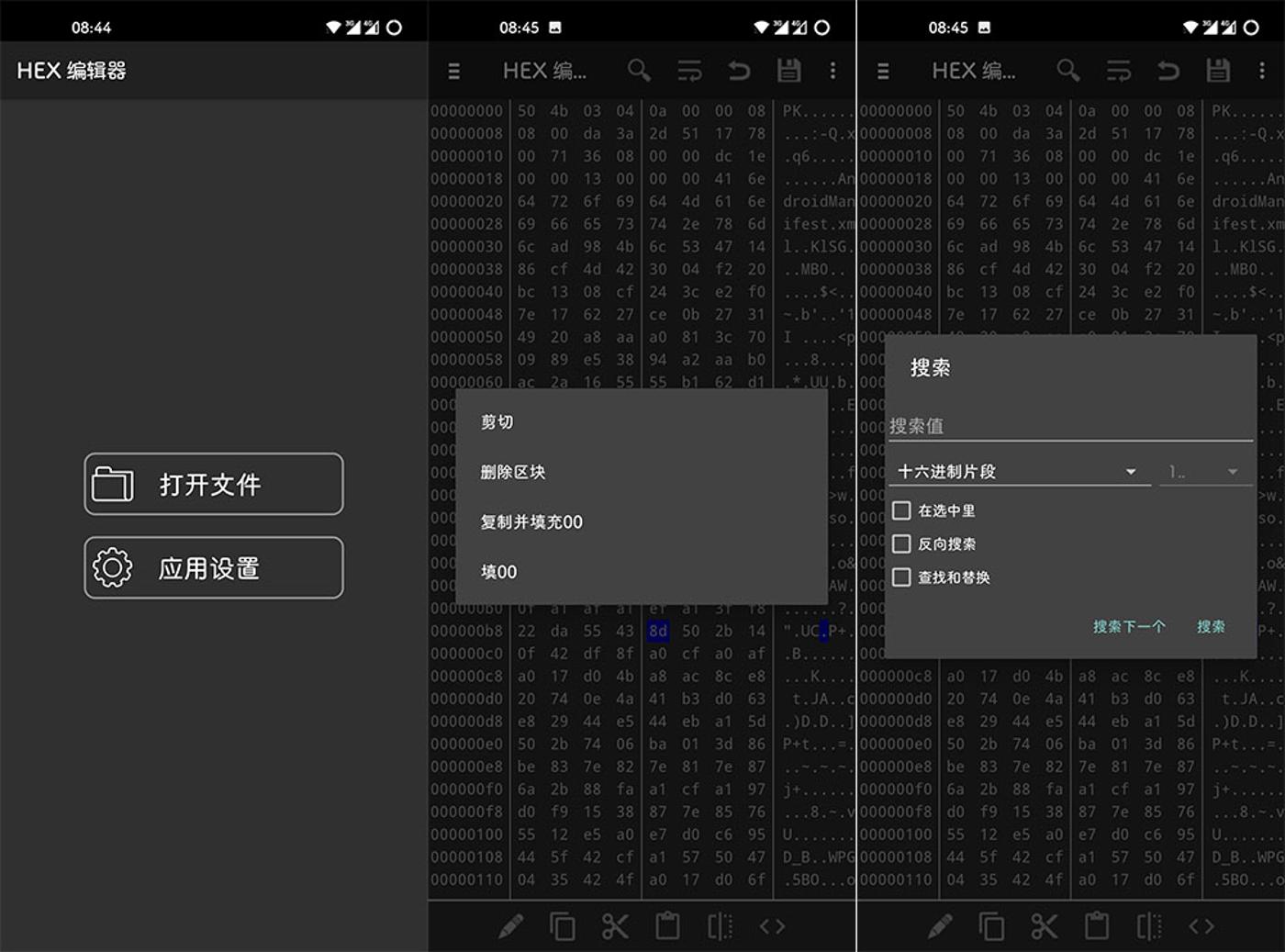Click the save floppy disk icon in middle screen
This screenshot has width=1285, height=952.
(x=788, y=71)
